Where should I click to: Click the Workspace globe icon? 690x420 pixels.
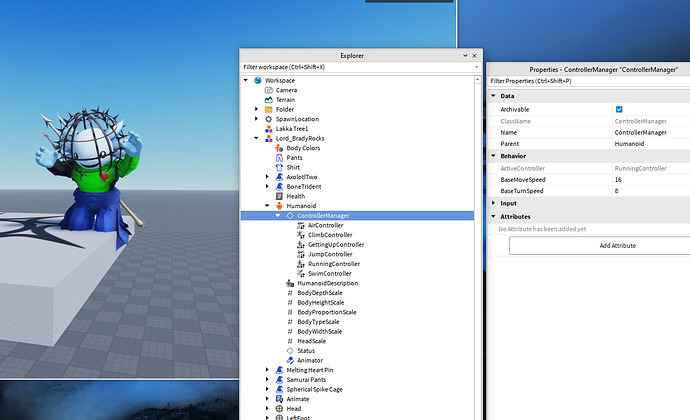[258, 80]
